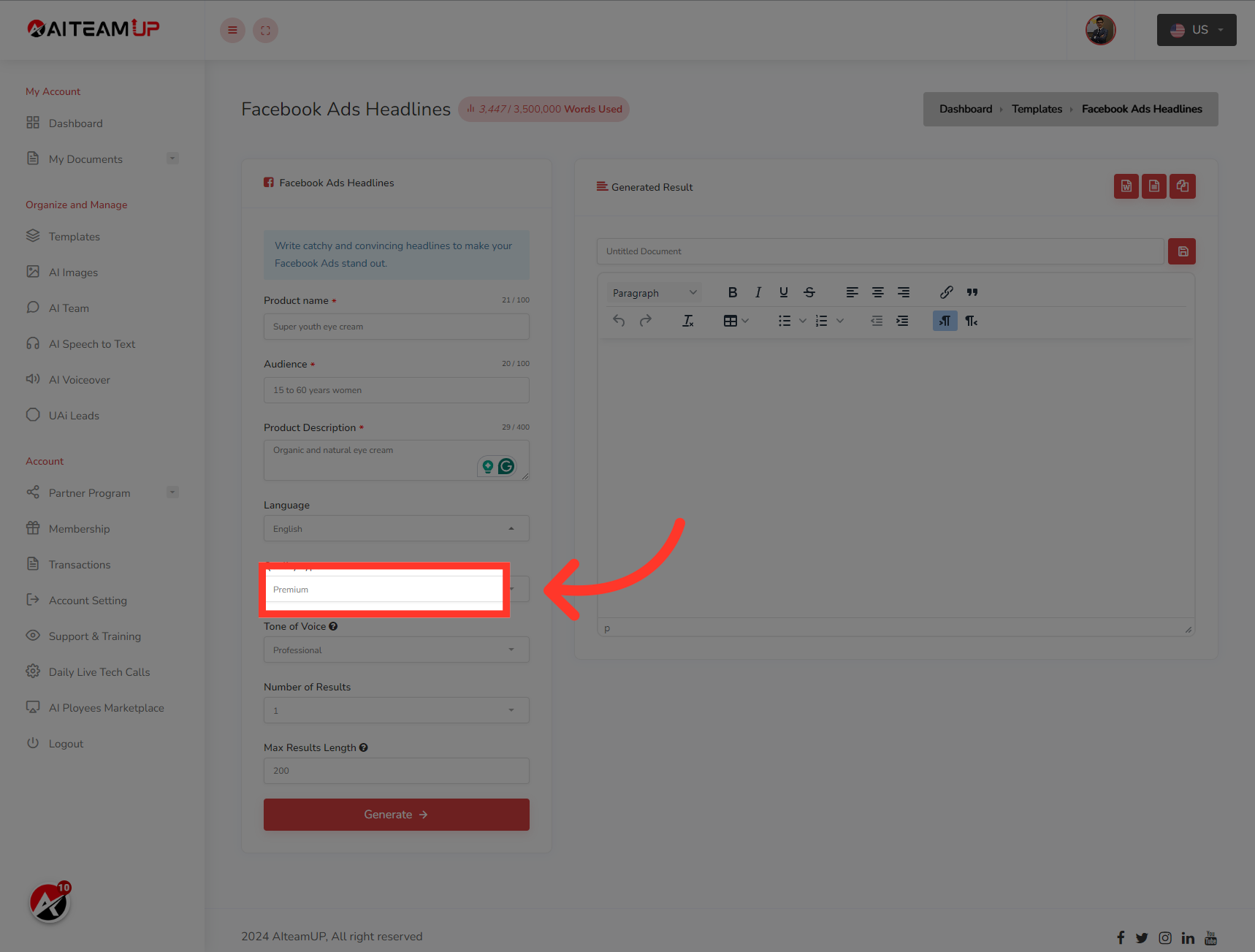Clear formatting in the editor
The image size is (1255, 952).
[x=688, y=321]
